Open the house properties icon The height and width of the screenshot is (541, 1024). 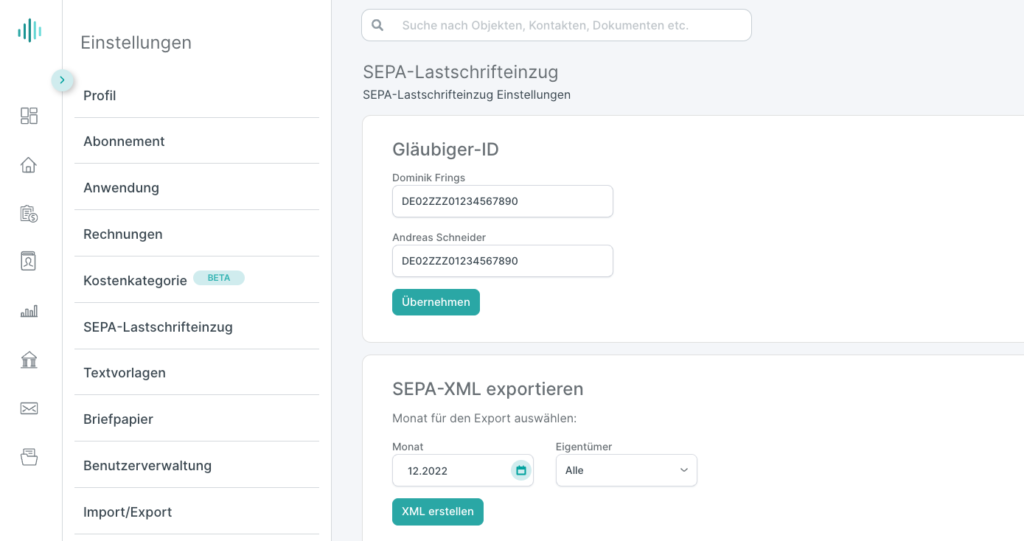click(x=29, y=165)
